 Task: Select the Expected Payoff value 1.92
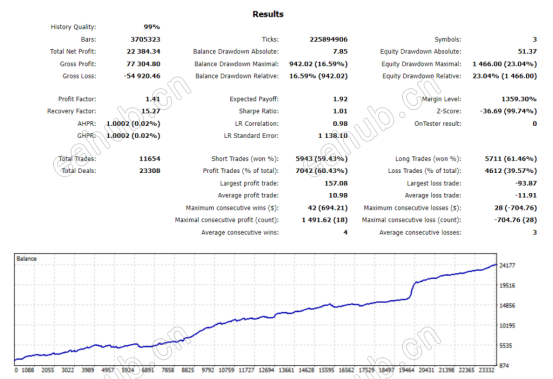(340, 99)
